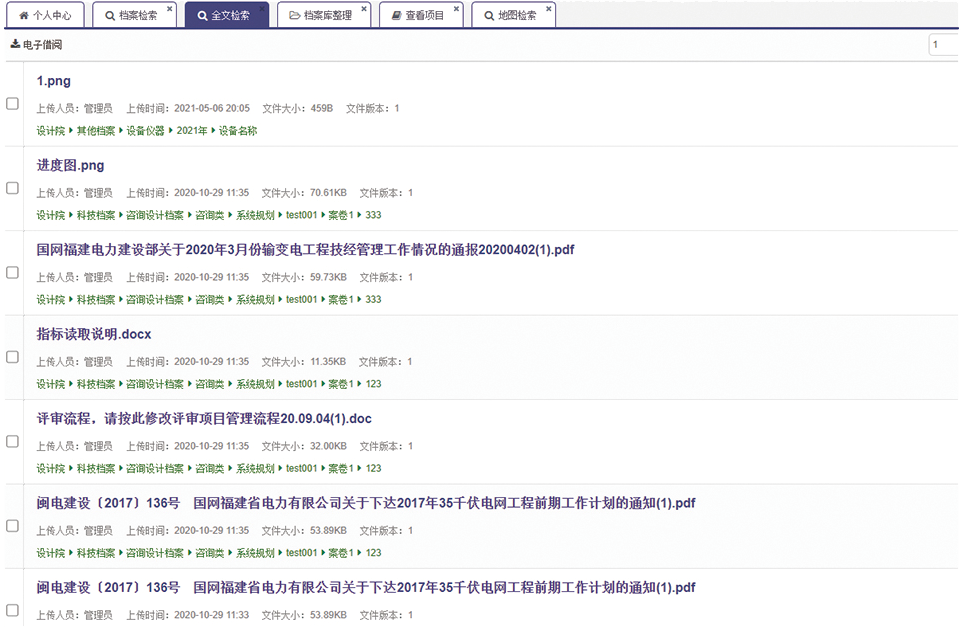
Task: Click the book icon on 查看项目 tab
Action: 397,16
